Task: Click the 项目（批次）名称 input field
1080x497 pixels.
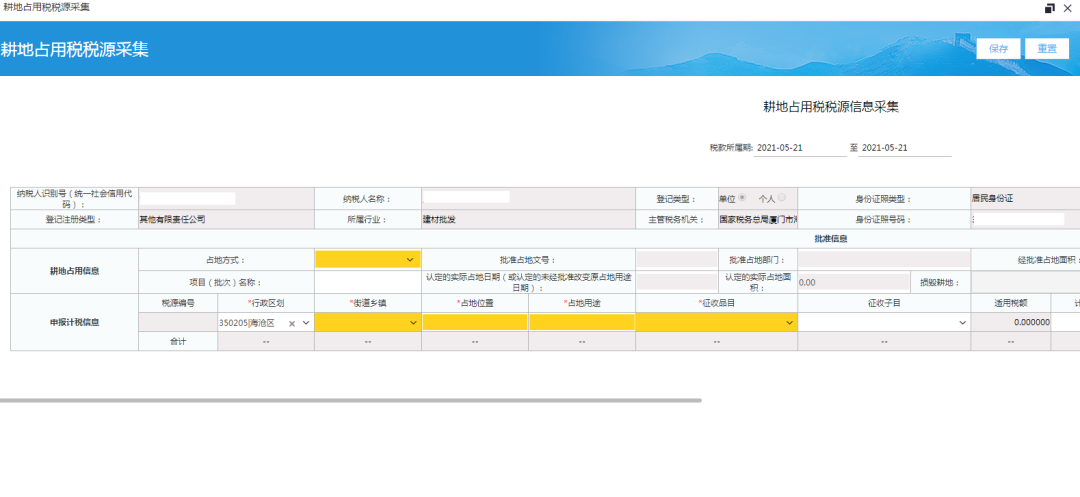Action: pyautogui.click(x=367, y=282)
